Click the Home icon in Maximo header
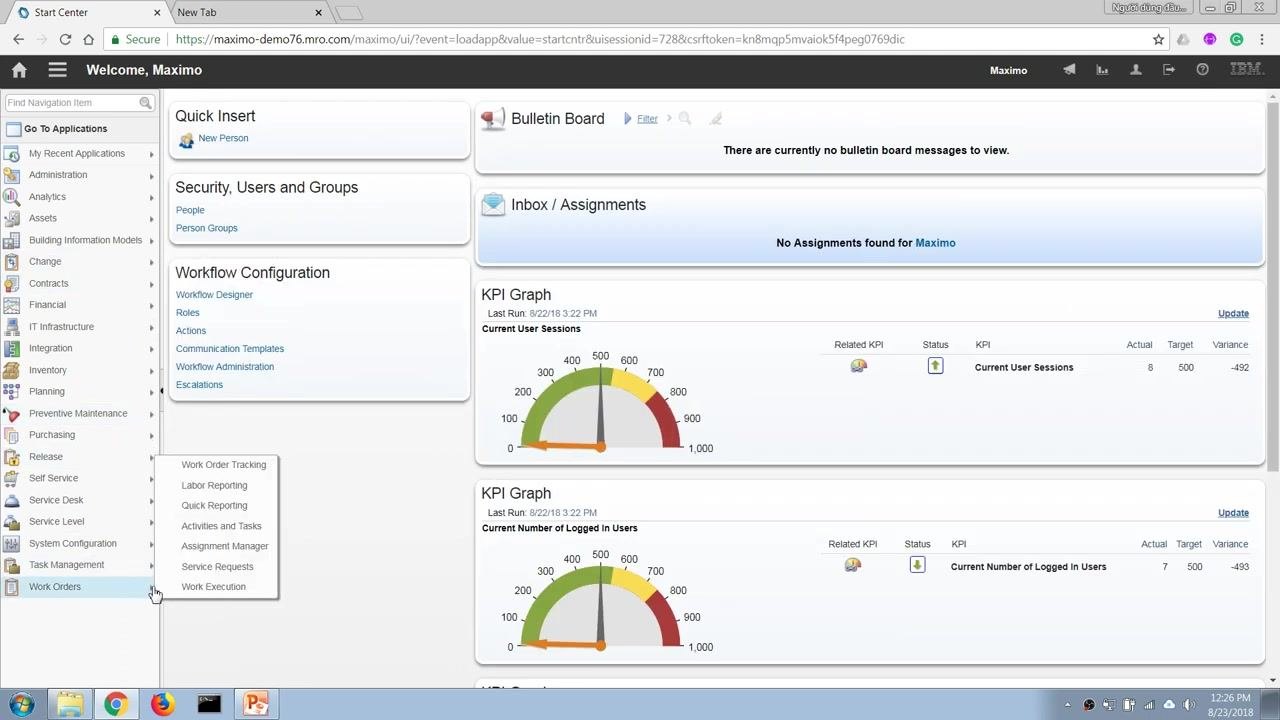The width and height of the screenshot is (1280, 720). point(19,70)
